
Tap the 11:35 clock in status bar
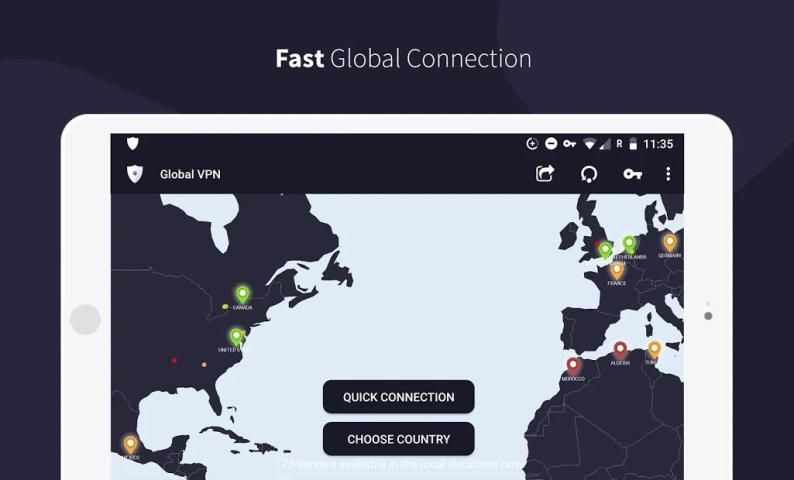pyautogui.click(x=658, y=144)
